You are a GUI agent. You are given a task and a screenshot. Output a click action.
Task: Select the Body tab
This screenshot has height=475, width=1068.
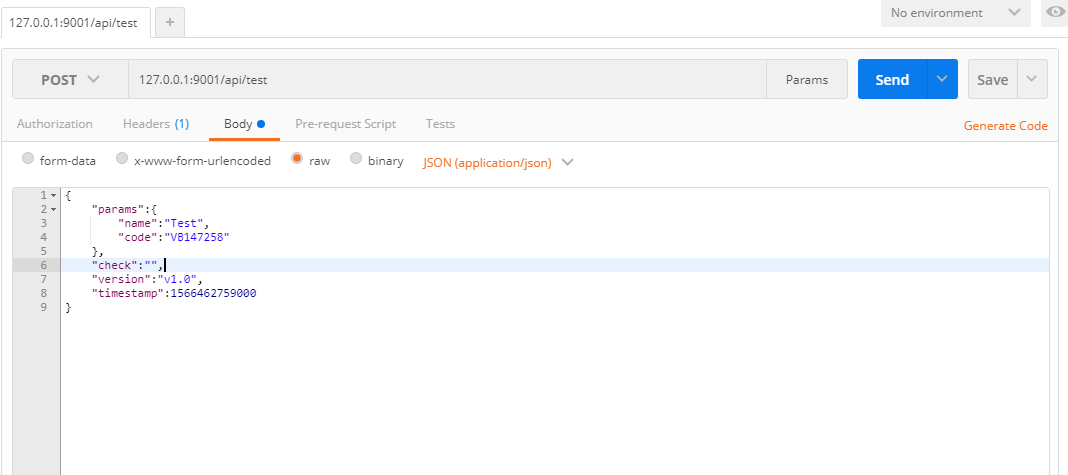point(244,124)
